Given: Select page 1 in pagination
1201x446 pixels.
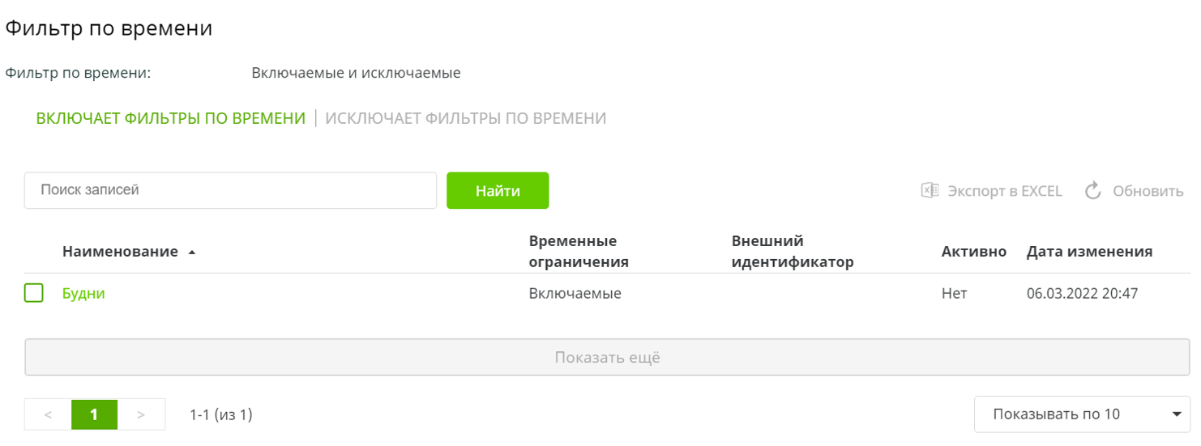Looking at the screenshot, I should tap(94, 414).
